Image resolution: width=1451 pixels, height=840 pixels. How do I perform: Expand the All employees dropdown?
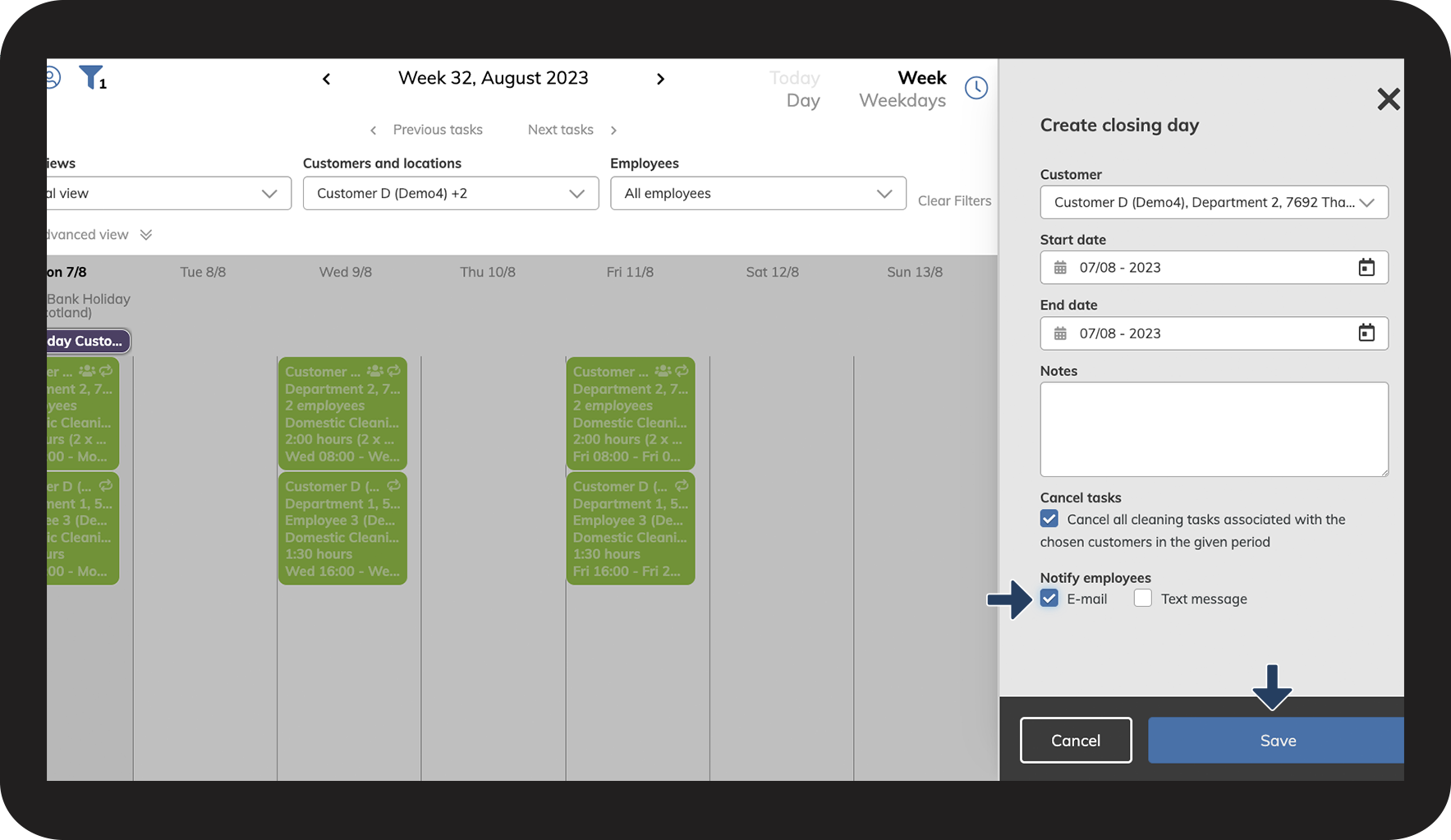coord(757,194)
